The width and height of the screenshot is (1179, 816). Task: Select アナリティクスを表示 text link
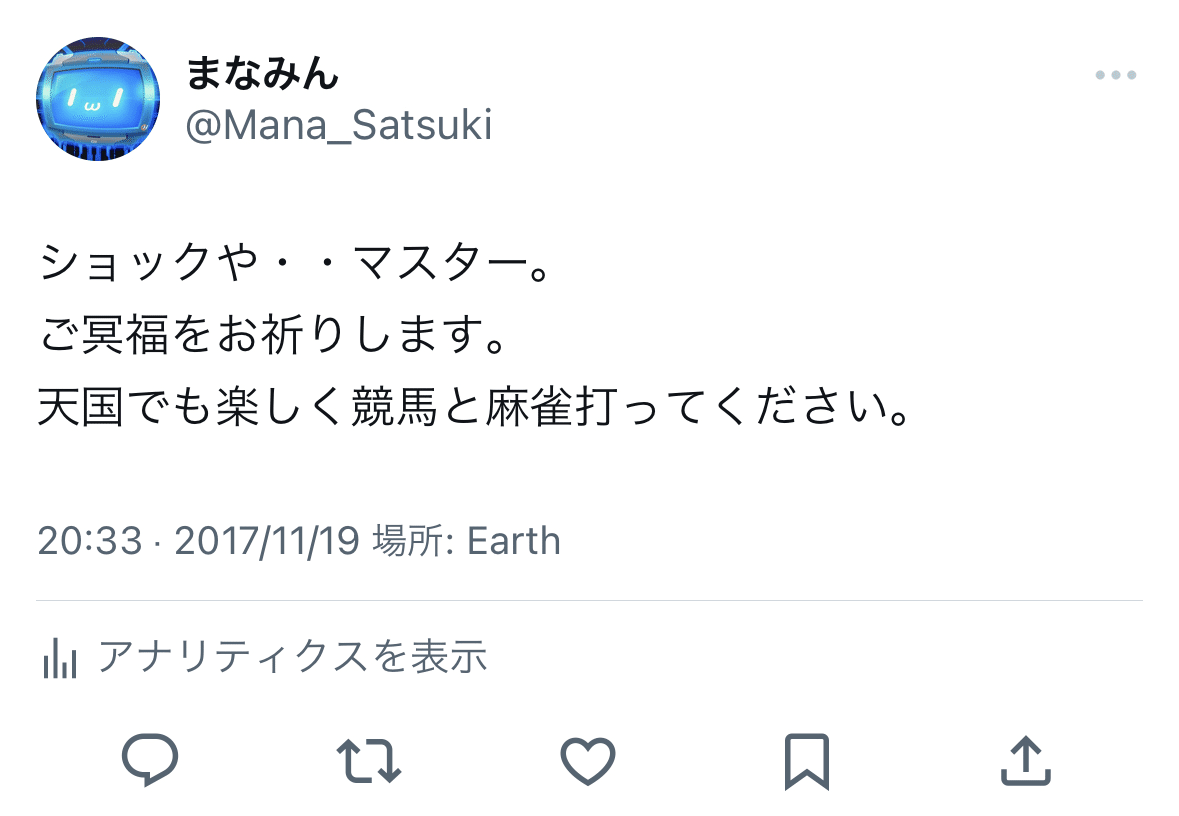[292, 657]
